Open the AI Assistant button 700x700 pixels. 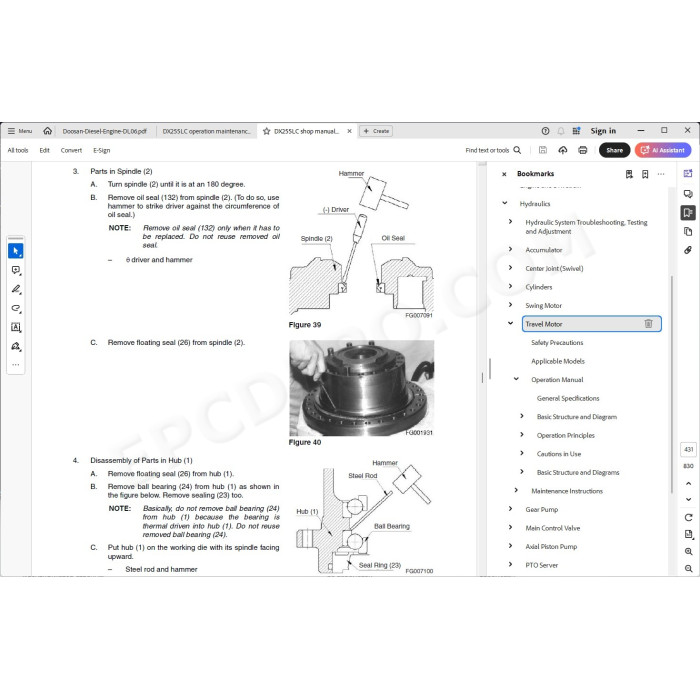coord(663,150)
